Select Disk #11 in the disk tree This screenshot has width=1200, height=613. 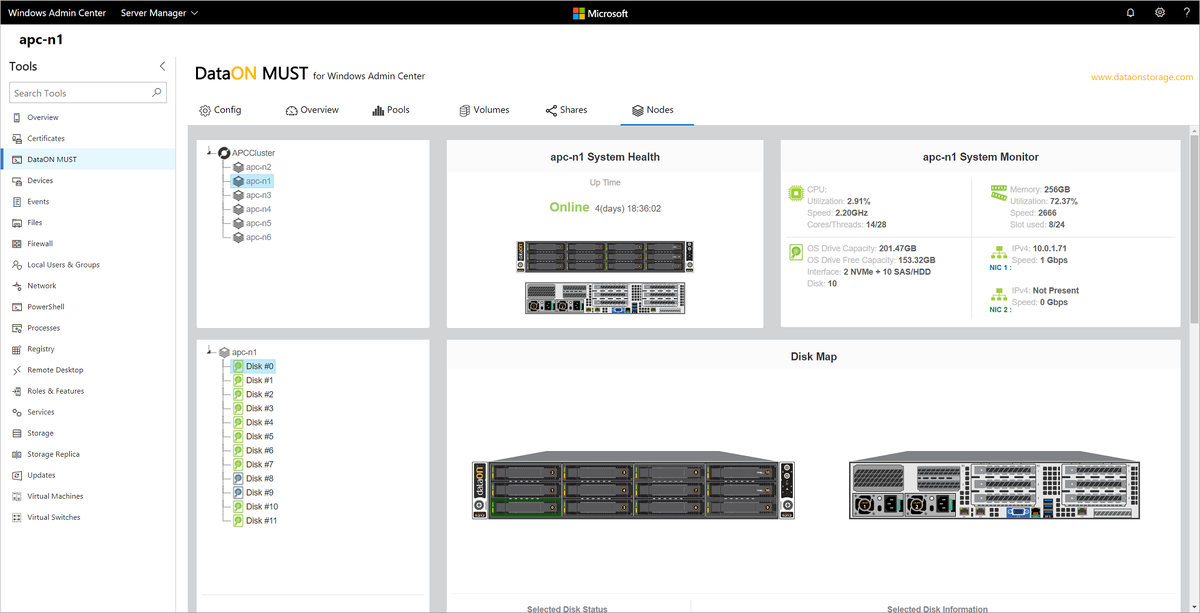click(x=256, y=520)
